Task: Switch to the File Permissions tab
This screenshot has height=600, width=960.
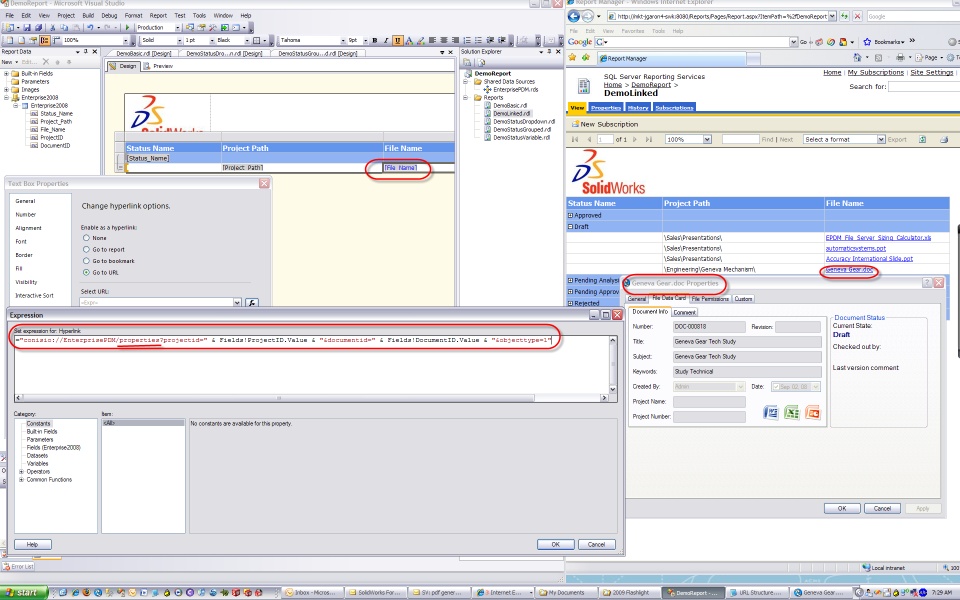Action: (710, 299)
